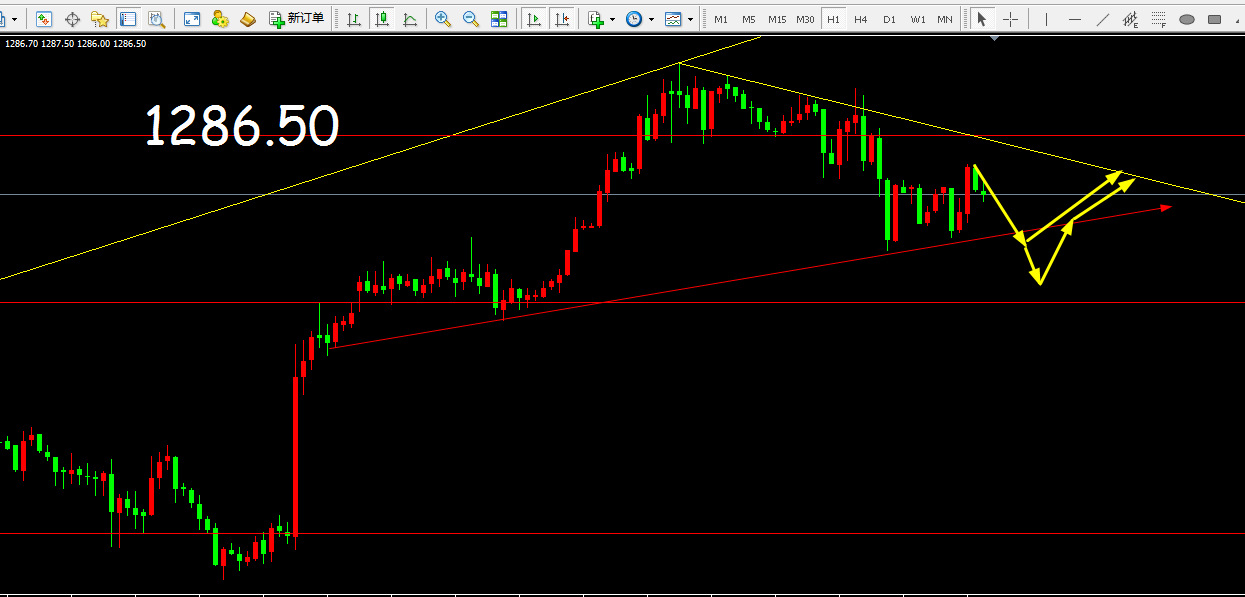The height and width of the screenshot is (597, 1245).
Task: Select the M5 timeframe
Action: tap(749, 19)
